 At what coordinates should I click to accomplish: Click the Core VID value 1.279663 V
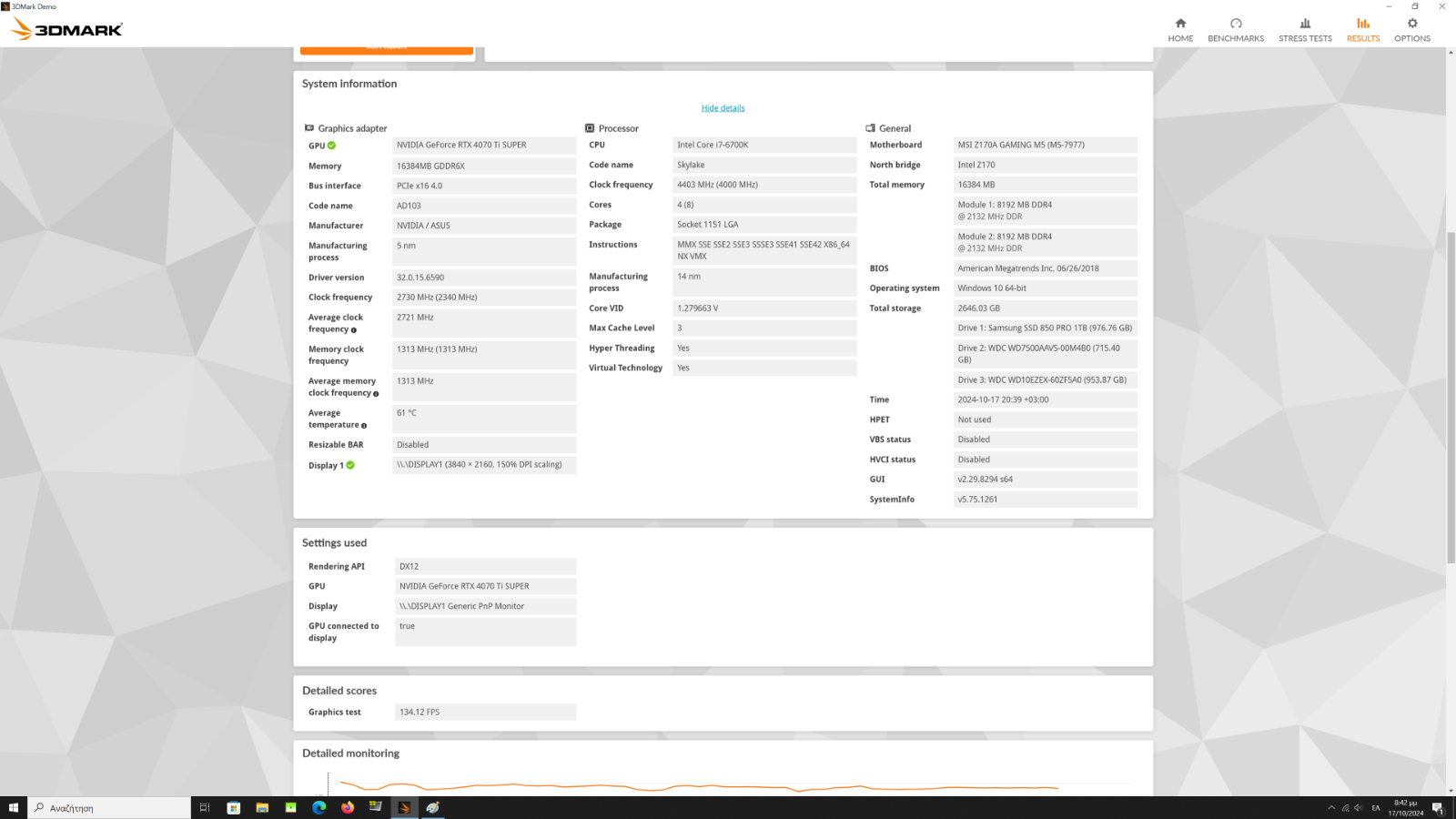pyautogui.click(x=764, y=308)
